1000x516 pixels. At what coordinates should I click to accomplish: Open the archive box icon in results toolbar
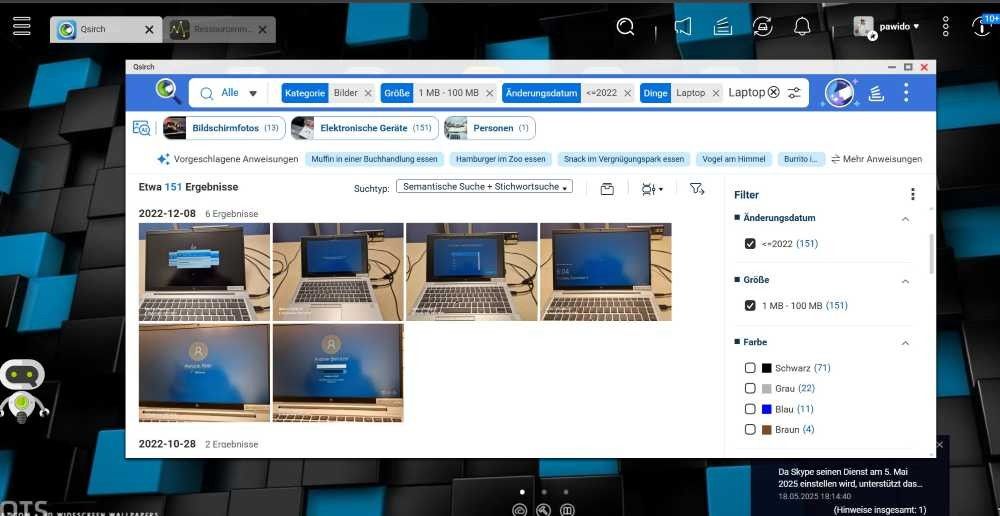click(607, 188)
